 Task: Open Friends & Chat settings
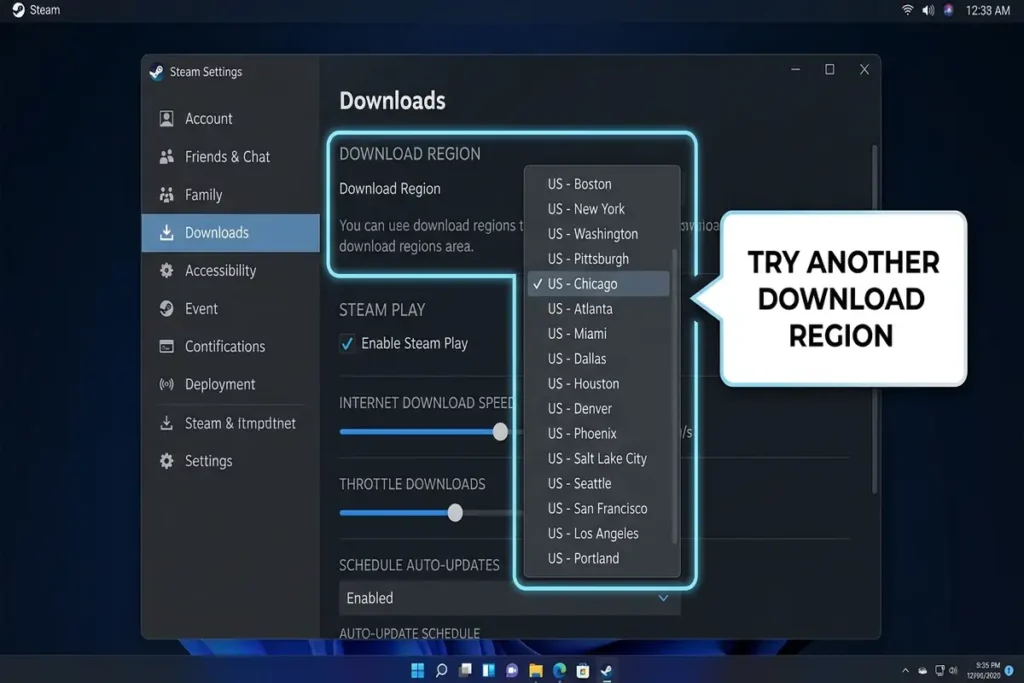coord(231,157)
